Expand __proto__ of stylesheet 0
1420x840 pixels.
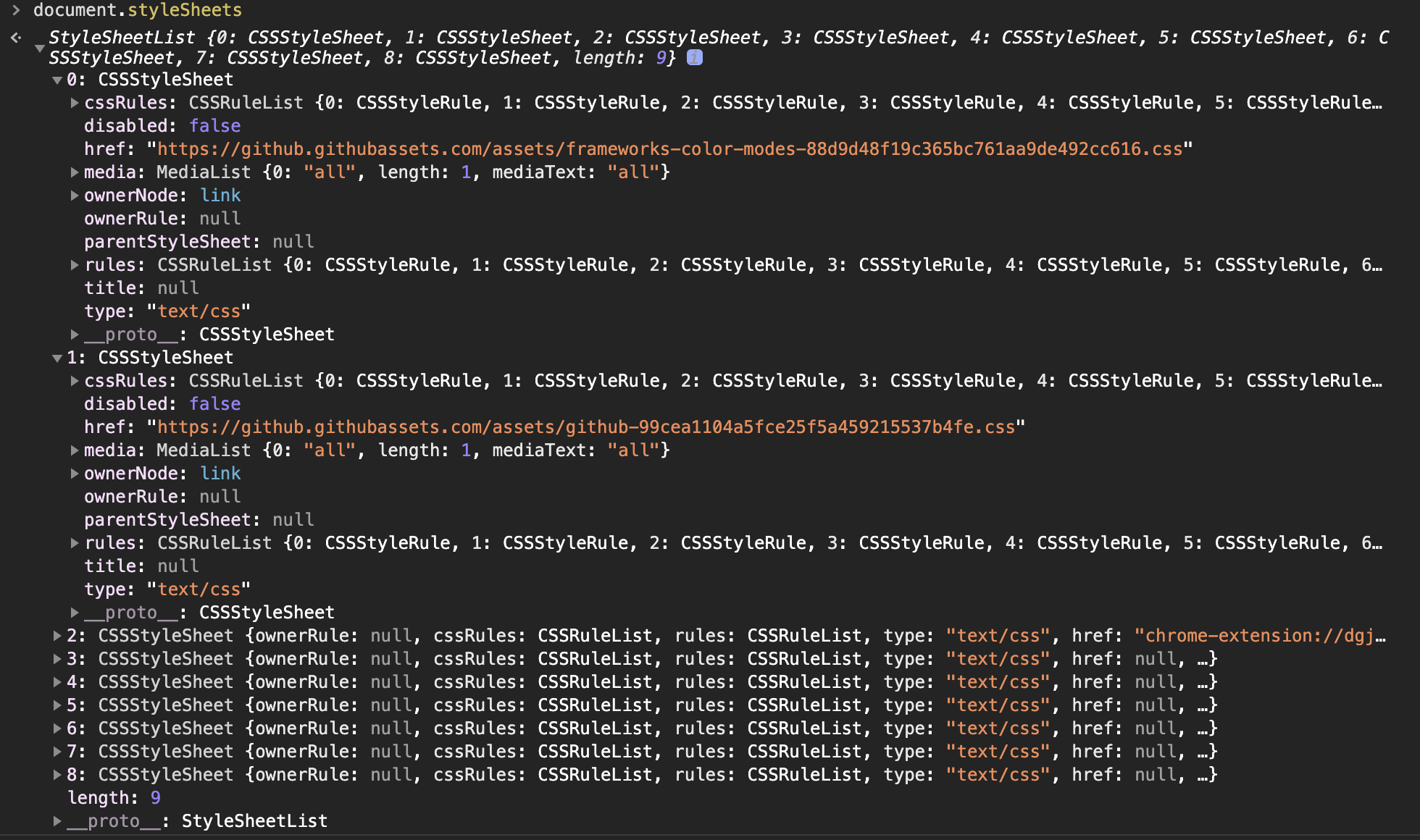tap(75, 335)
